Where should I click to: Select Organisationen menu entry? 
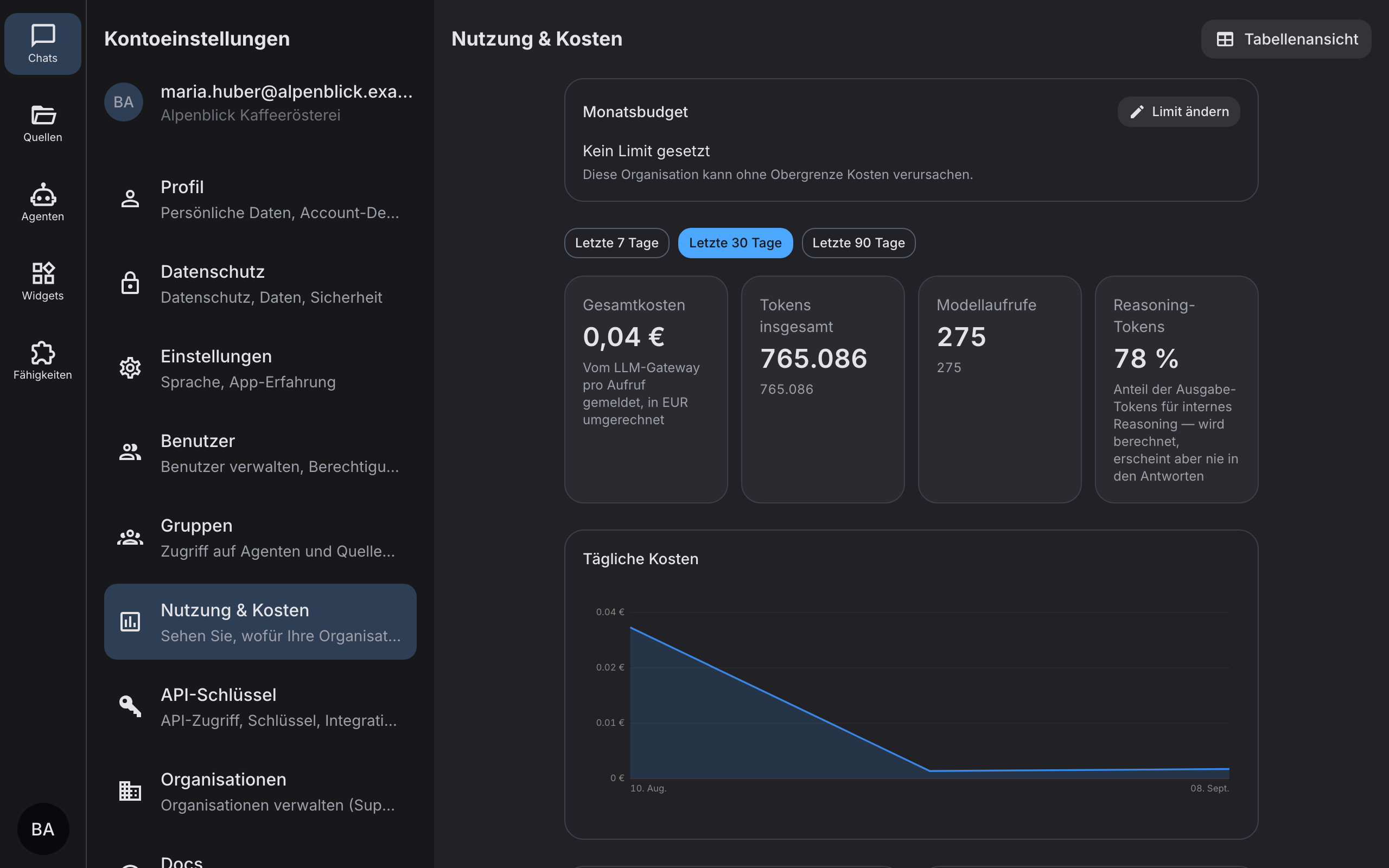260,791
